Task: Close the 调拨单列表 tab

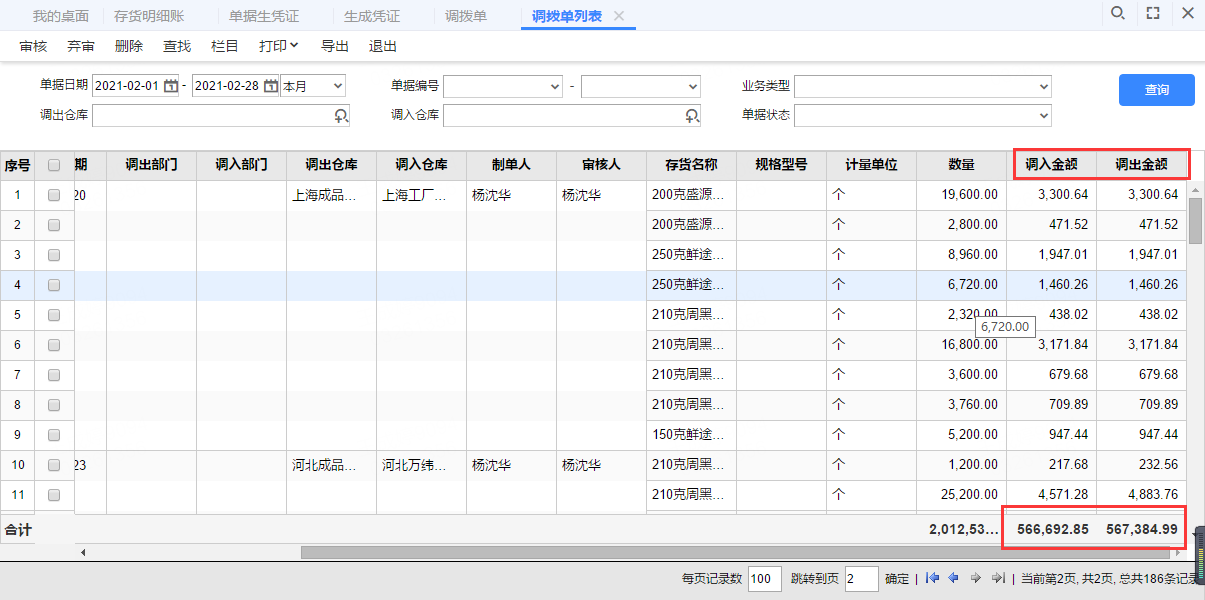Action: (x=619, y=16)
